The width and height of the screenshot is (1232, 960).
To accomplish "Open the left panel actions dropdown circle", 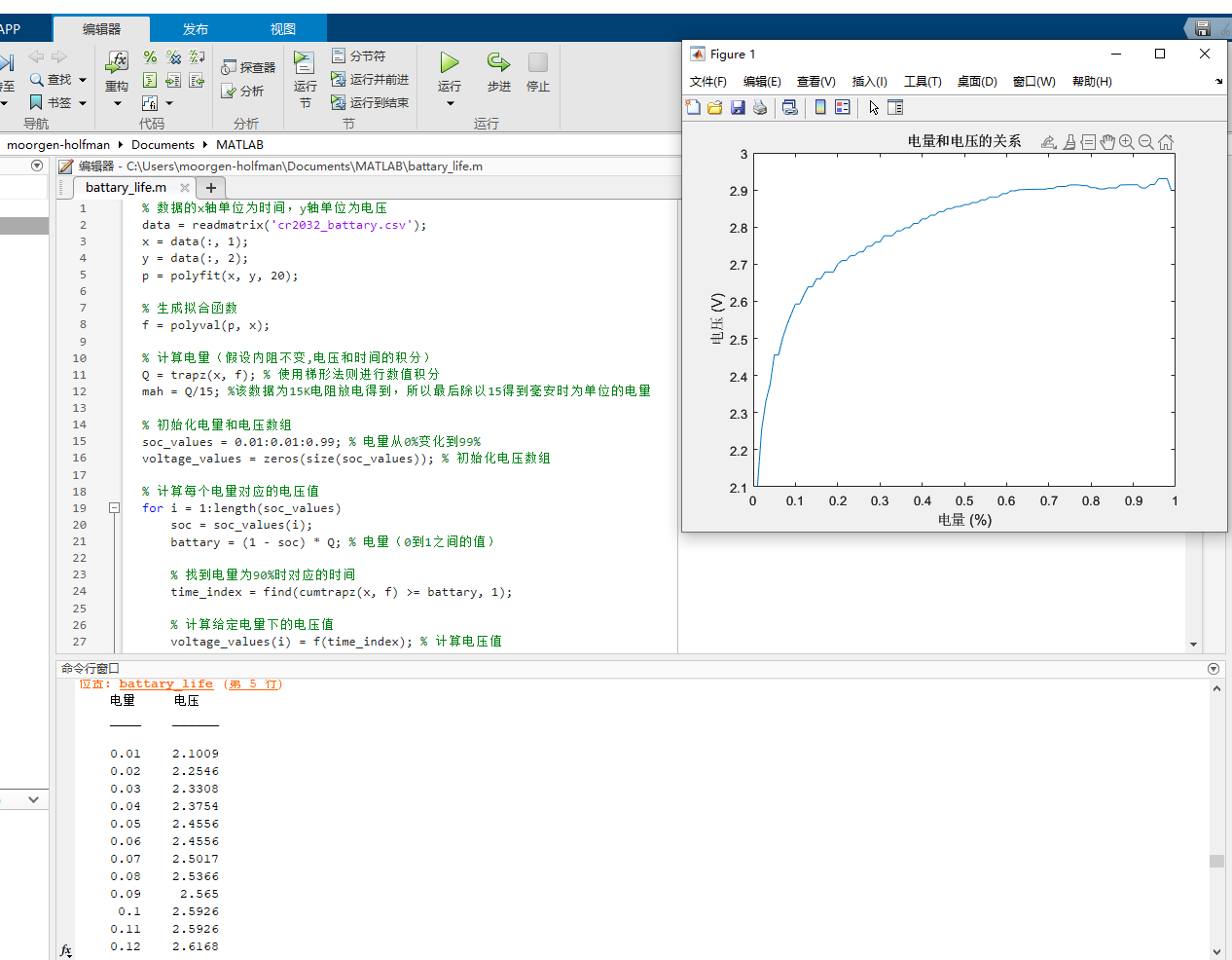I will [37, 166].
